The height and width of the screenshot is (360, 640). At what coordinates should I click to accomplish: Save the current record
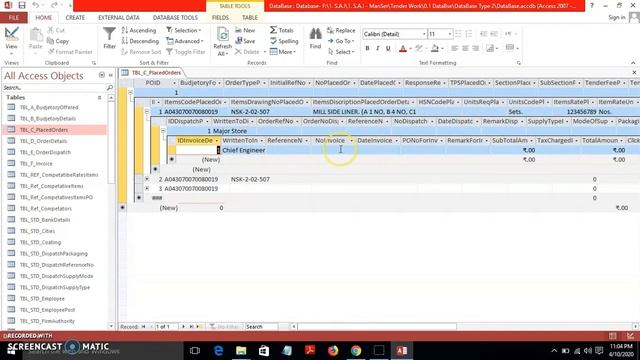[245, 41]
